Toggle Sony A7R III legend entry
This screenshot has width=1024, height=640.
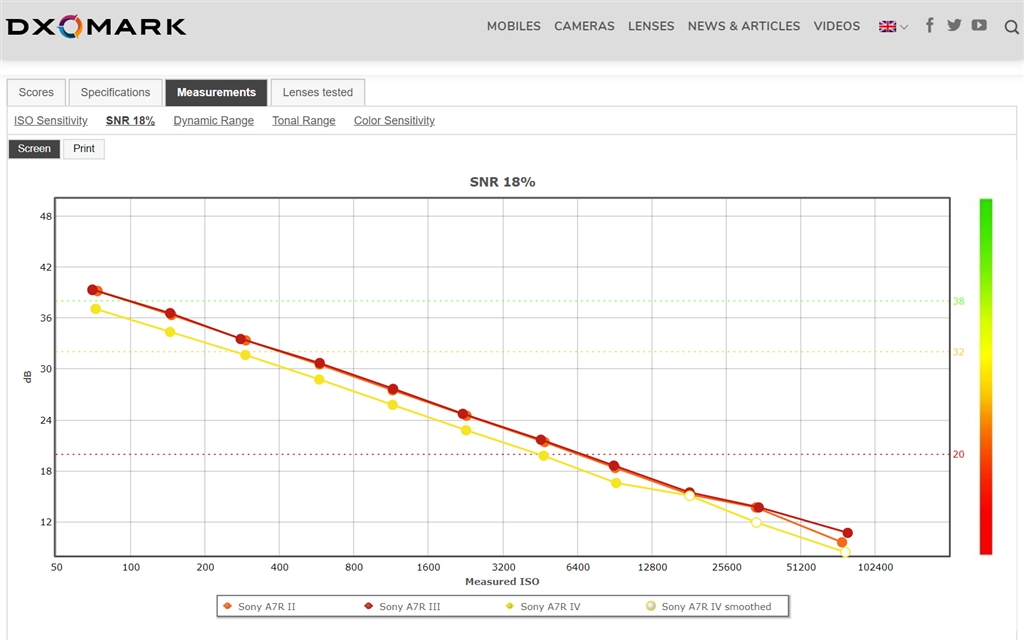[402, 606]
